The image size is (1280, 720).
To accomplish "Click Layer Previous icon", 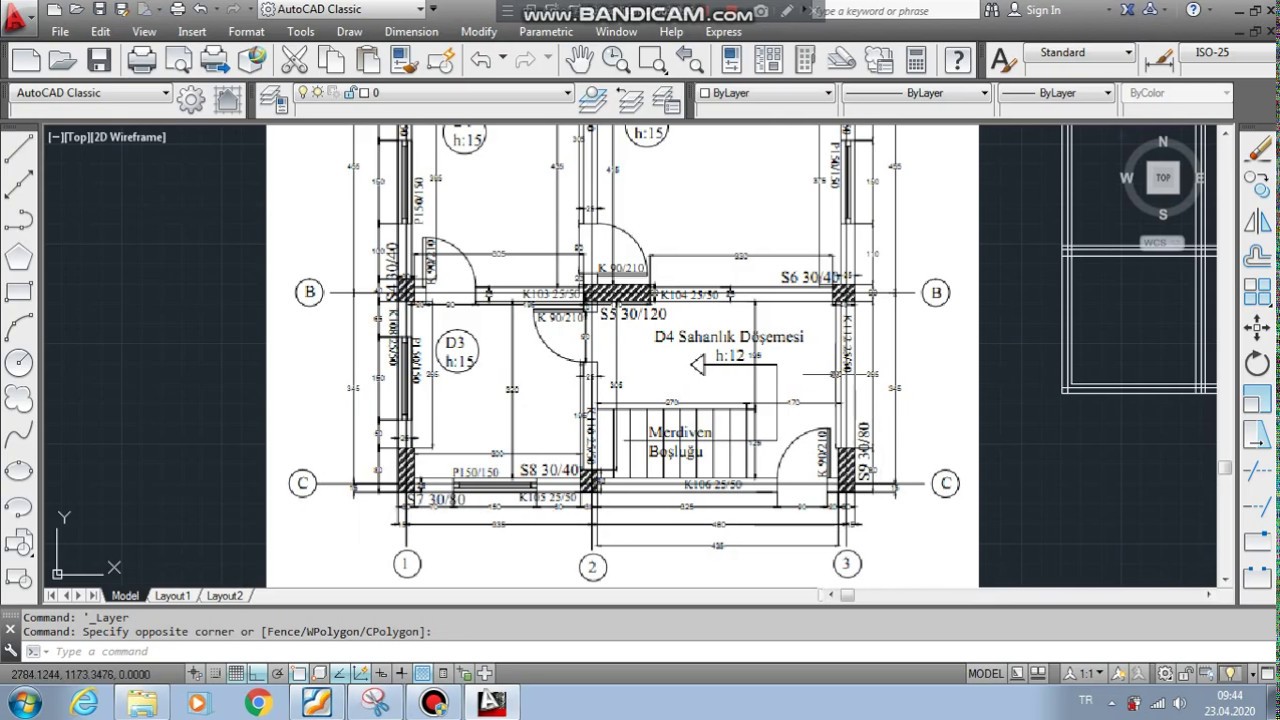I will [x=629, y=98].
